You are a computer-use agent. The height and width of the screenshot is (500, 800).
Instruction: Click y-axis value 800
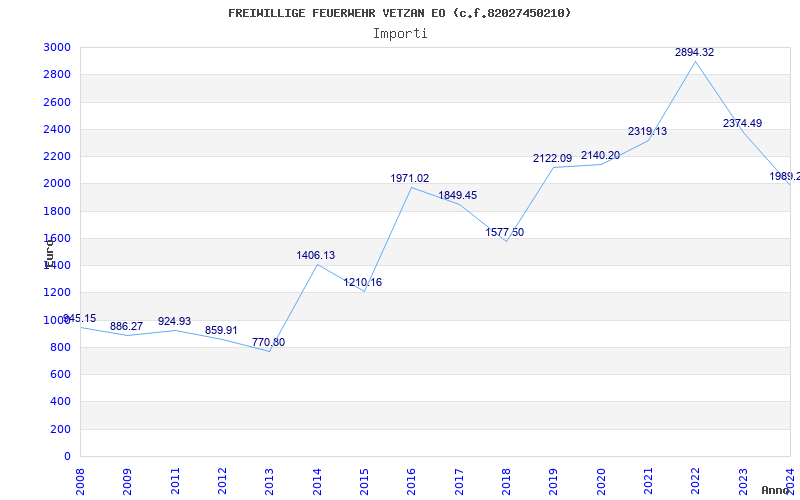(61, 347)
